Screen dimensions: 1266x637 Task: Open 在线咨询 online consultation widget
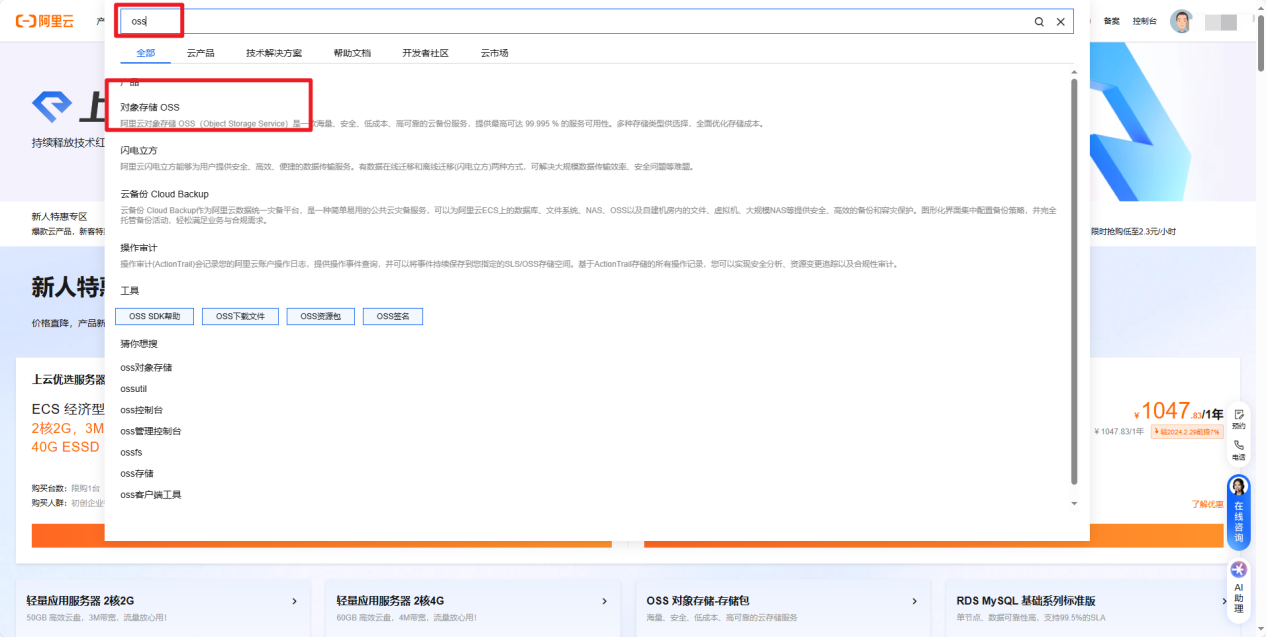[x=1239, y=511]
